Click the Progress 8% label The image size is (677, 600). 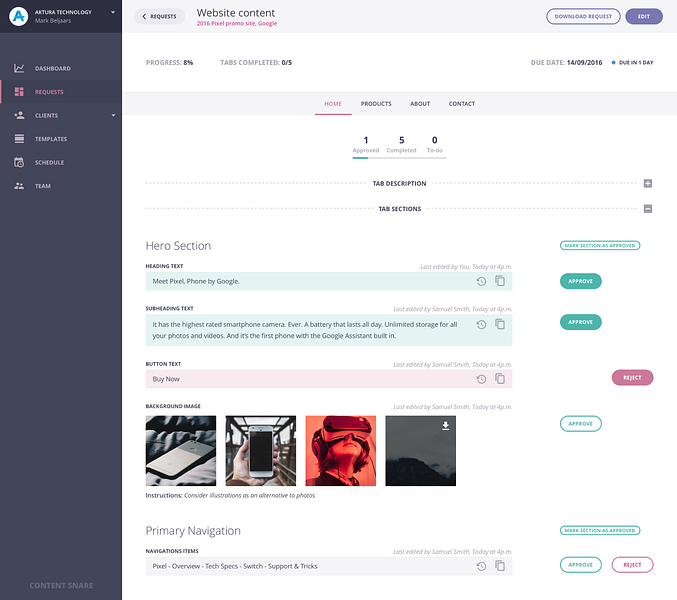[x=169, y=63]
